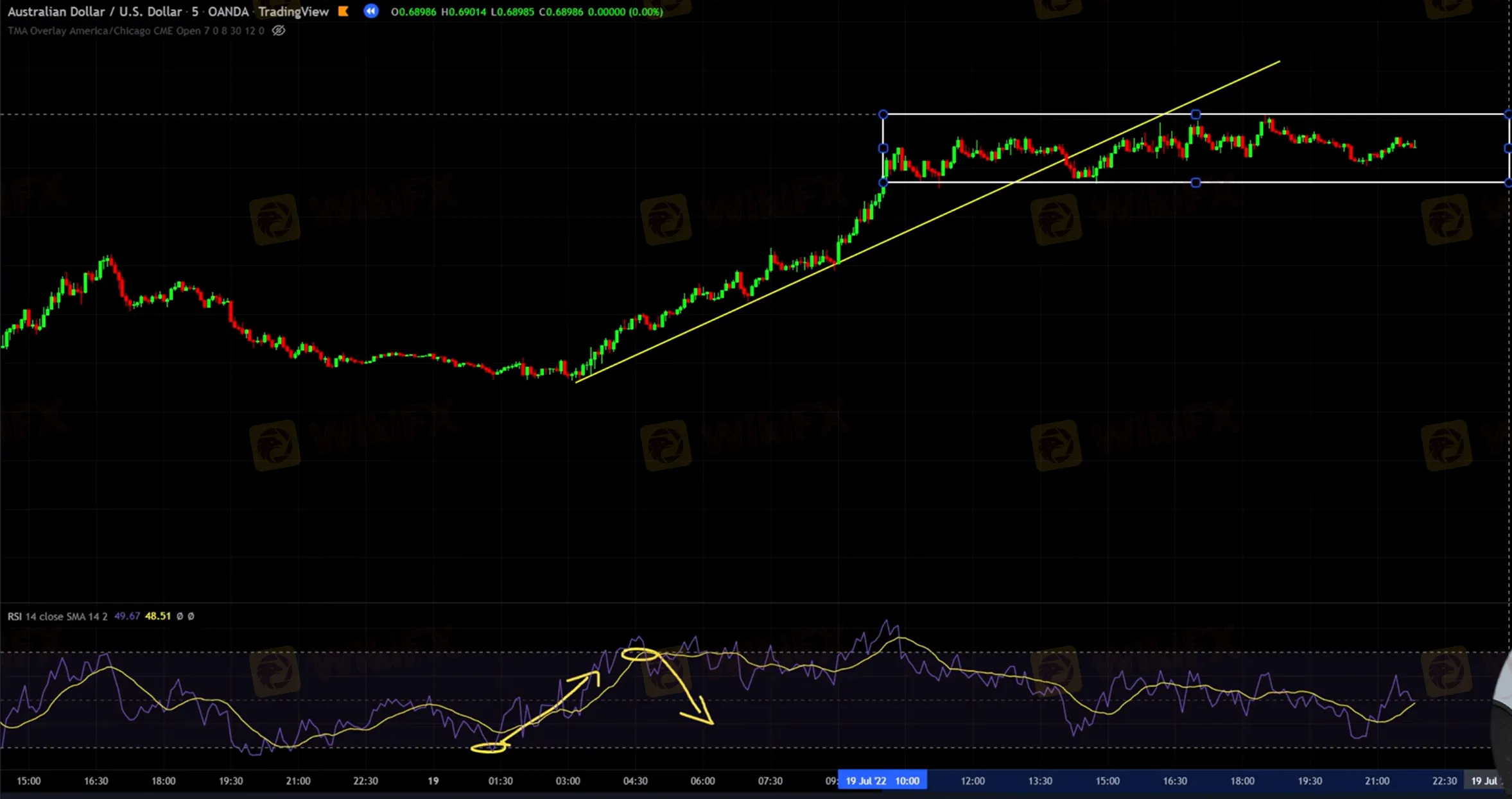Open the Australian Dollar / U.S. Dollar symbol title
Viewport: 1512px width, 799px height.
click(x=94, y=12)
